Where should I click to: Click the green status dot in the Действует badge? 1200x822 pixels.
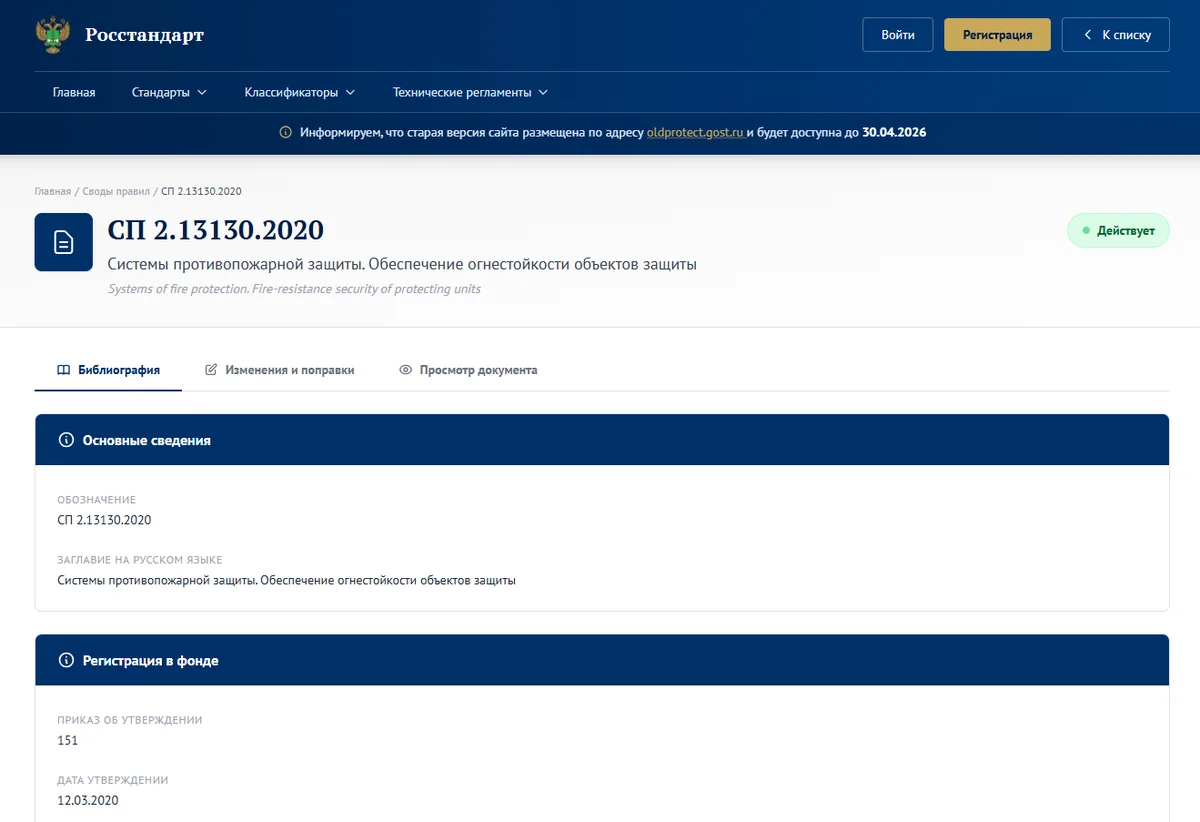pyautogui.click(x=1086, y=230)
